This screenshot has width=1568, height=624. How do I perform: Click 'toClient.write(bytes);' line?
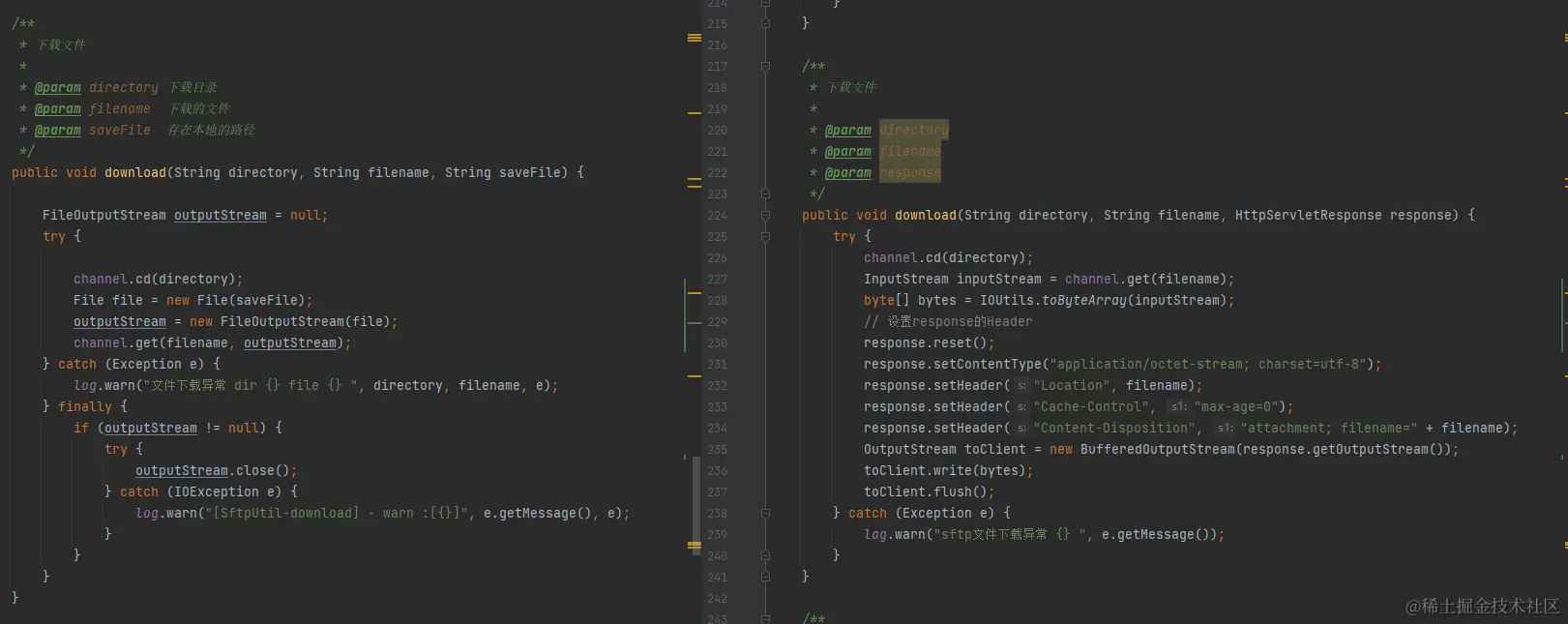949,471
